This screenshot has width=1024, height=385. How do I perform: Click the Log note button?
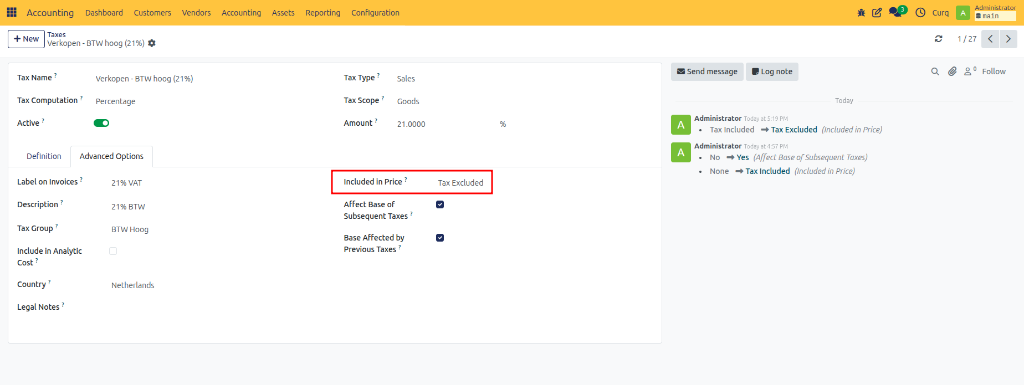[x=772, y=72]
